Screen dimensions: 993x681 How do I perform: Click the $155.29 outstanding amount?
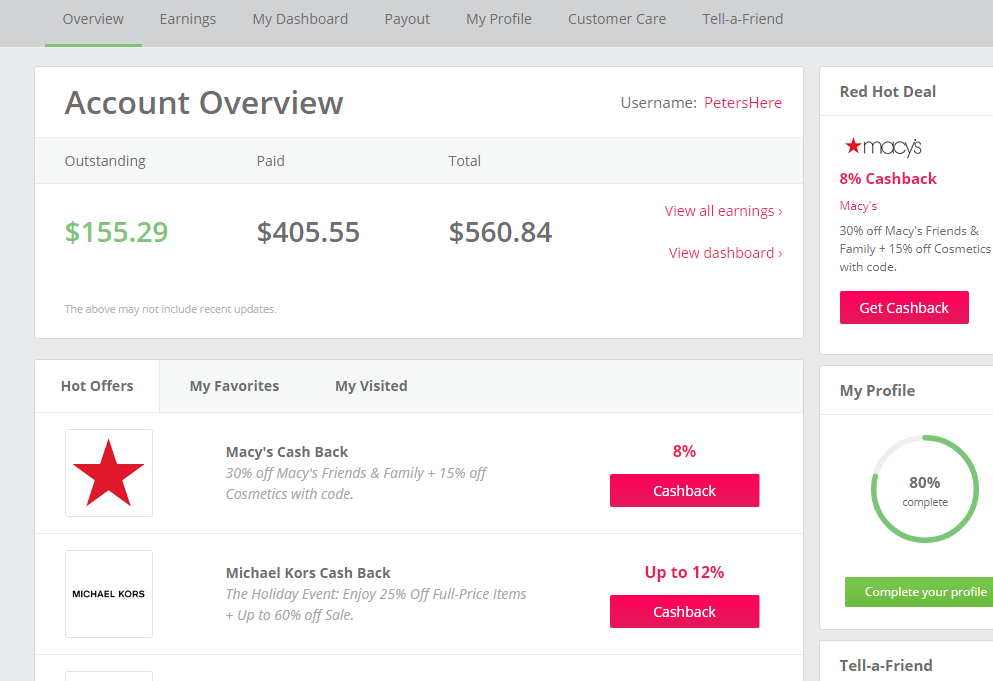click(x=117, y=232)
